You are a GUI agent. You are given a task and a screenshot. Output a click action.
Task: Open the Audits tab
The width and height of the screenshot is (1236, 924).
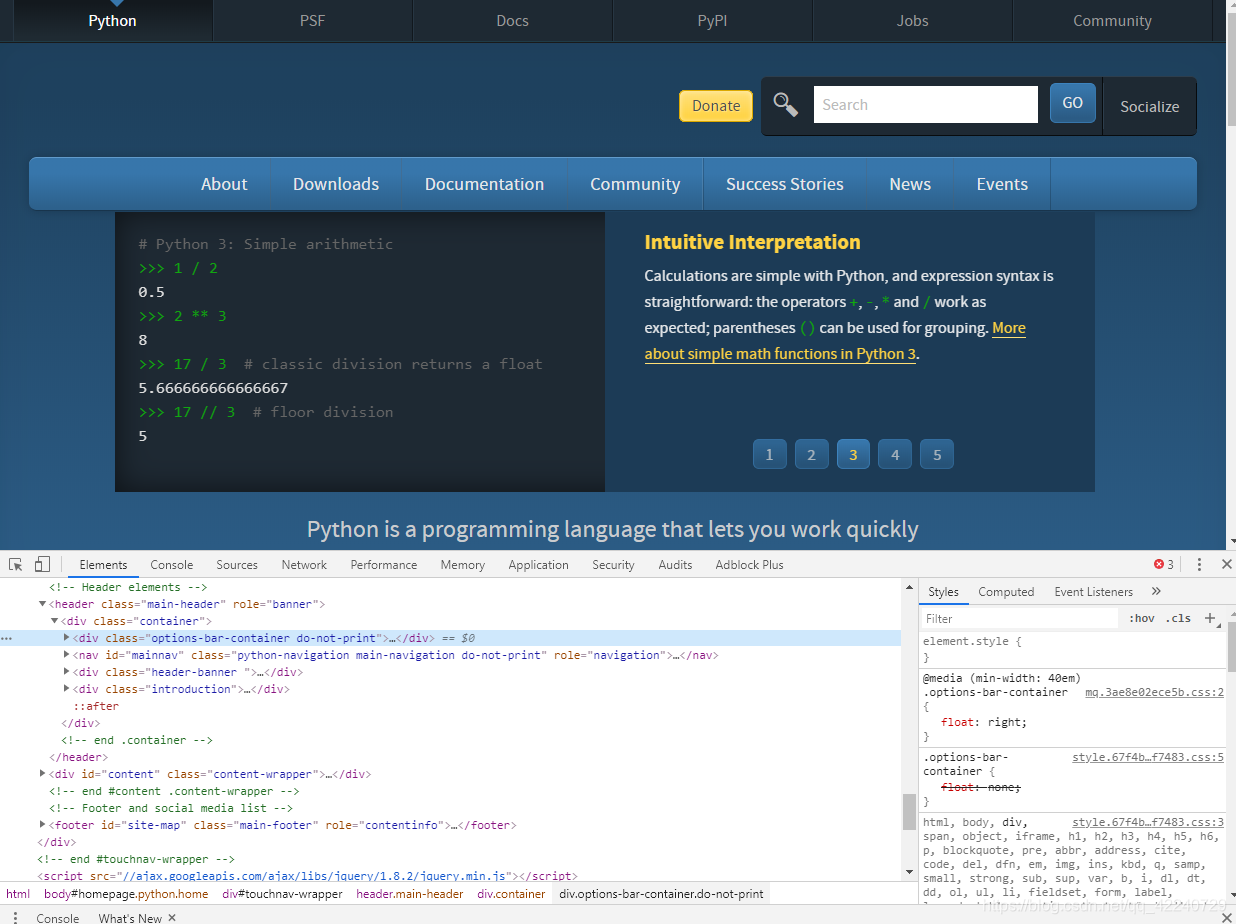pyautogui.click(x=675, y=565)
